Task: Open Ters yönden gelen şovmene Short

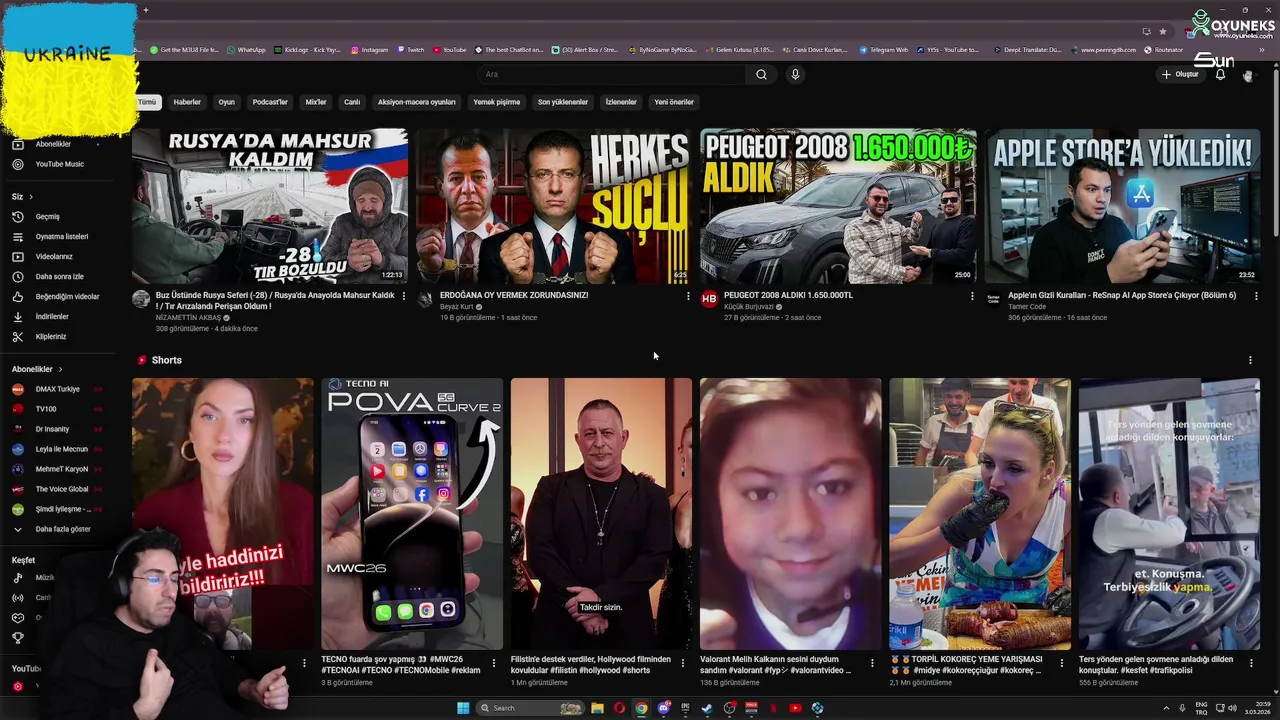Action: [x=1170, y=514]
